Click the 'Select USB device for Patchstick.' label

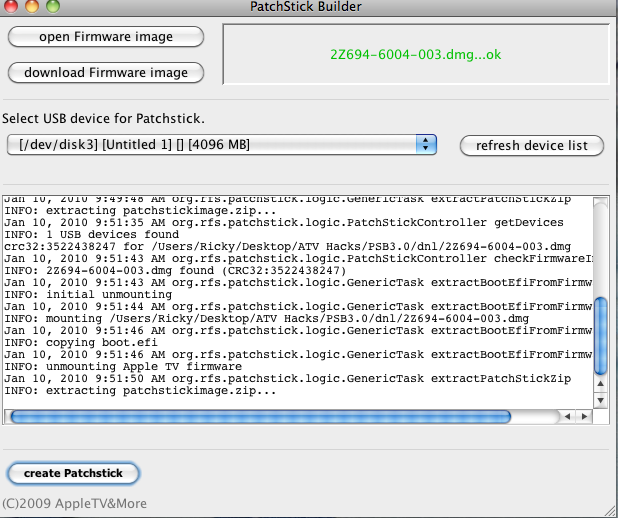click(x=103, y=119)
